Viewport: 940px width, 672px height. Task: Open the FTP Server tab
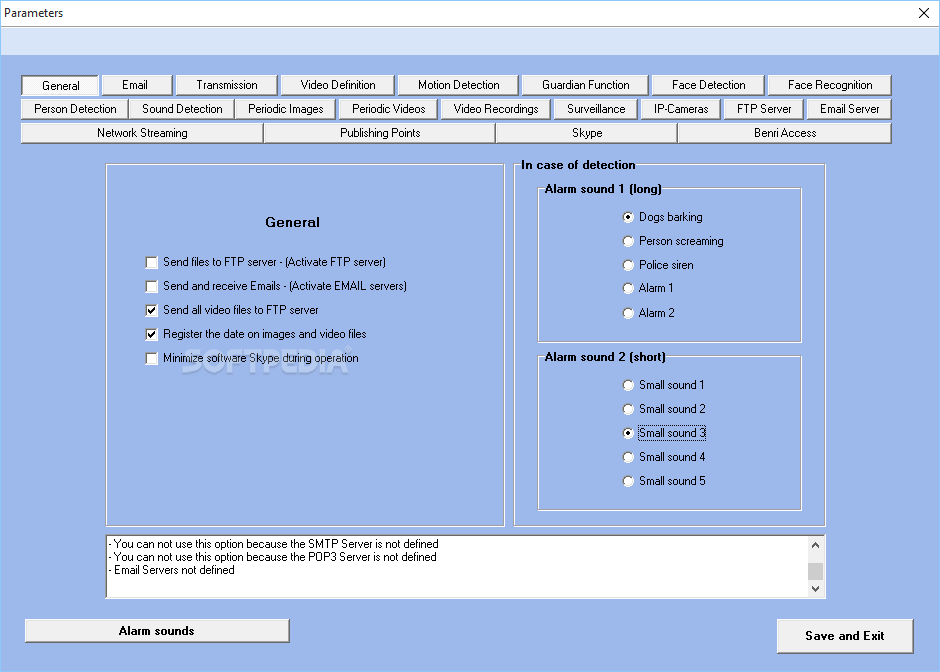[x=764, y=109]
